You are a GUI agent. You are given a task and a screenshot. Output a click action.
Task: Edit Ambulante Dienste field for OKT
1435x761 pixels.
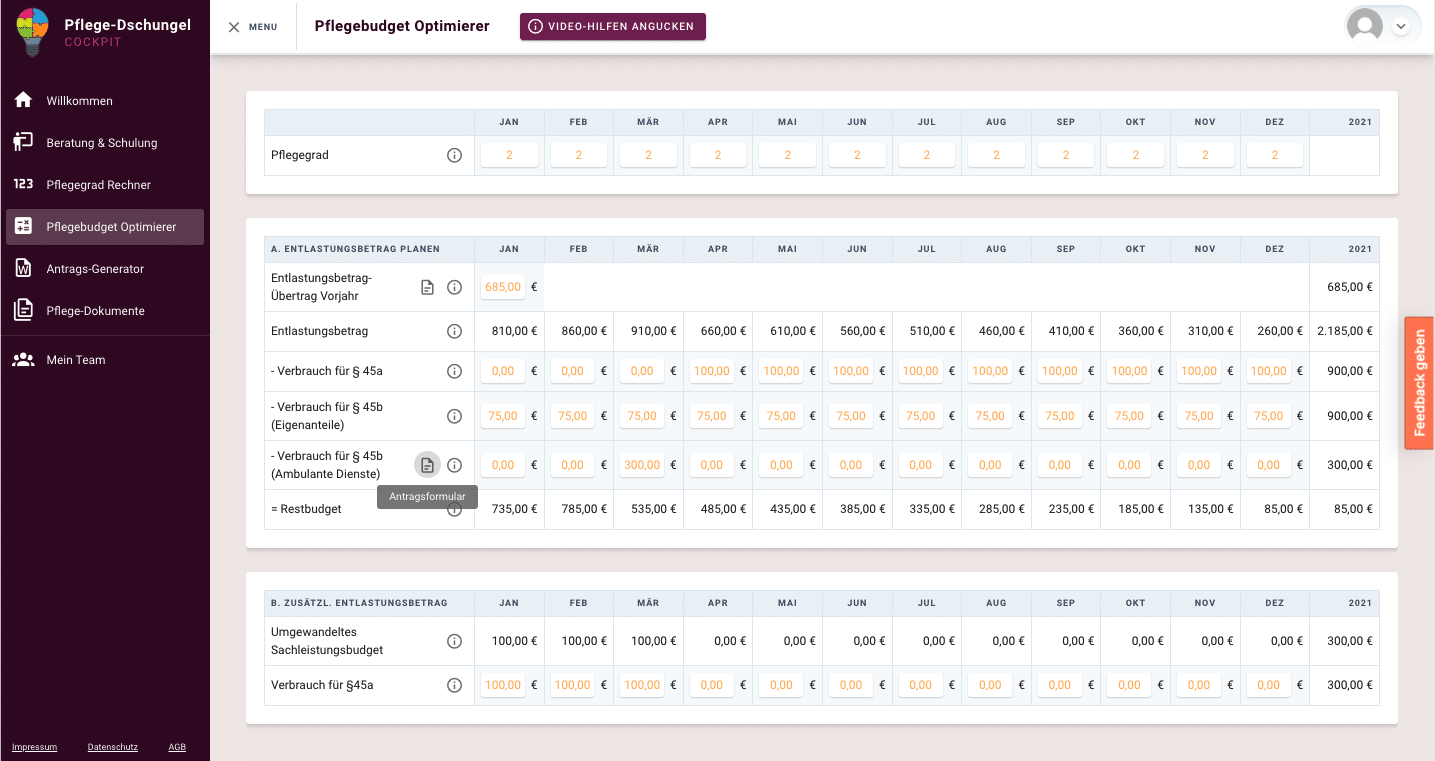[x=1129, y=465]
